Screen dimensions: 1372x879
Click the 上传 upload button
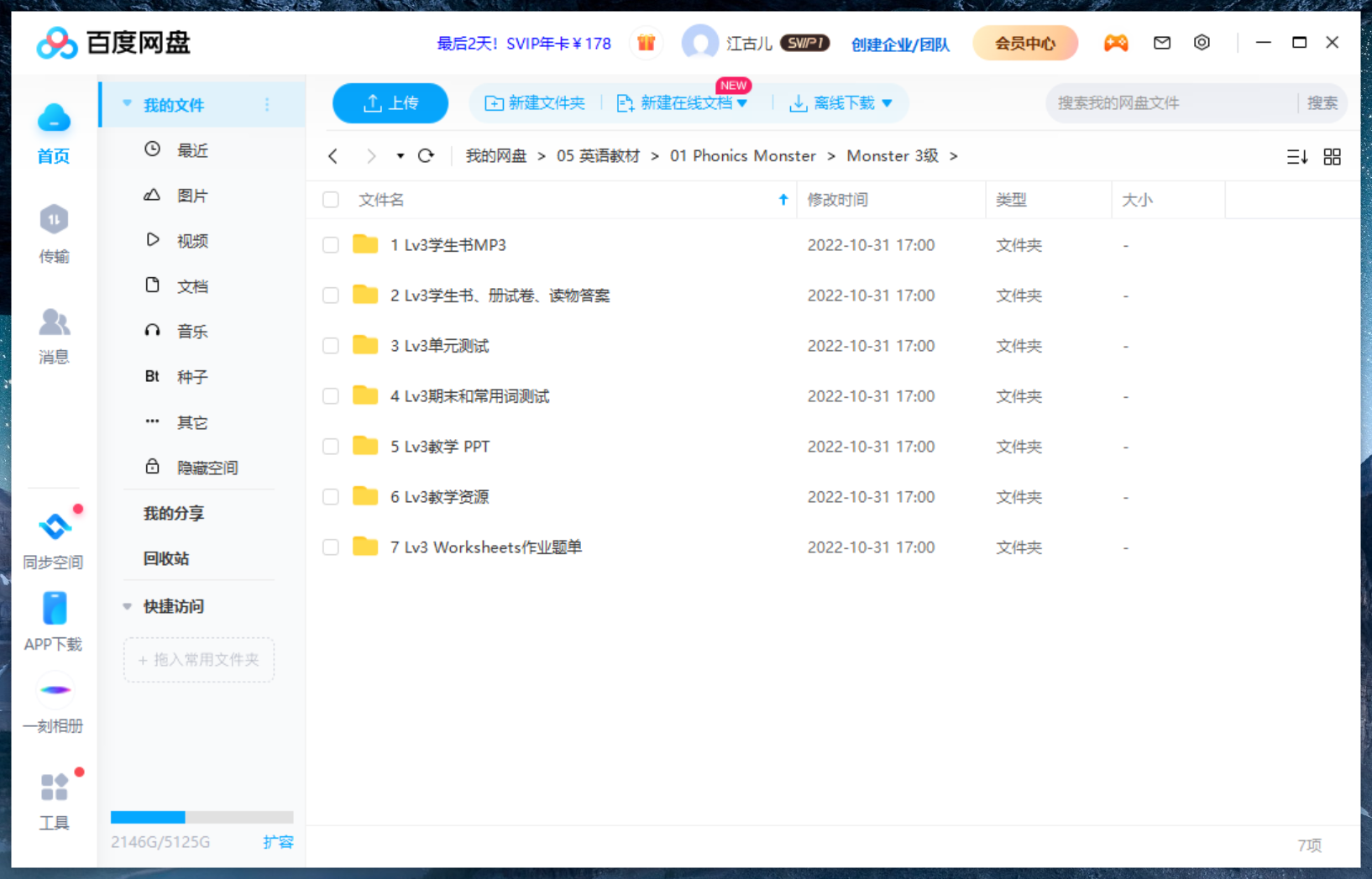[x=390, y=102]
